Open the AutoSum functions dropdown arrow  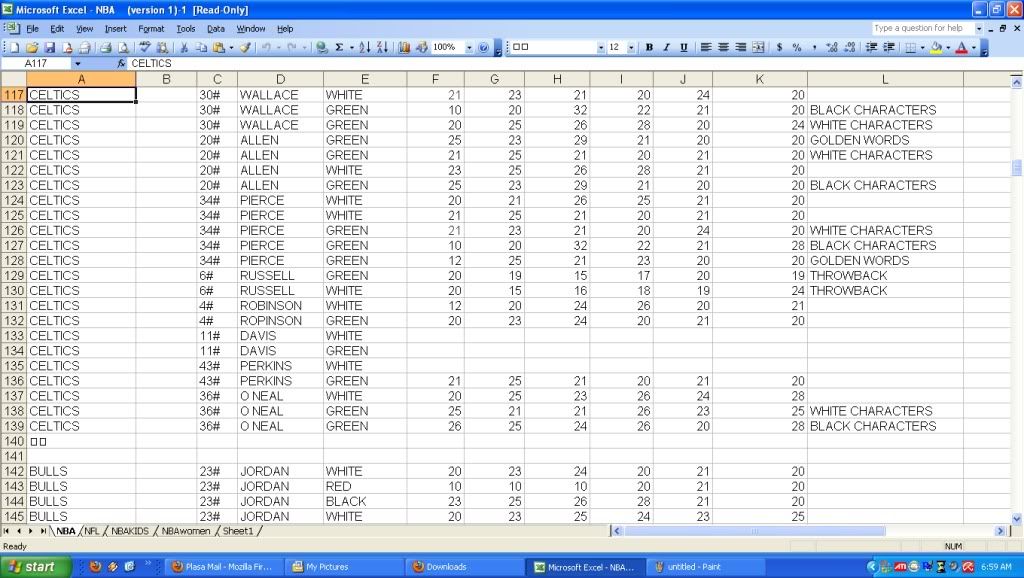pos(351,47)
